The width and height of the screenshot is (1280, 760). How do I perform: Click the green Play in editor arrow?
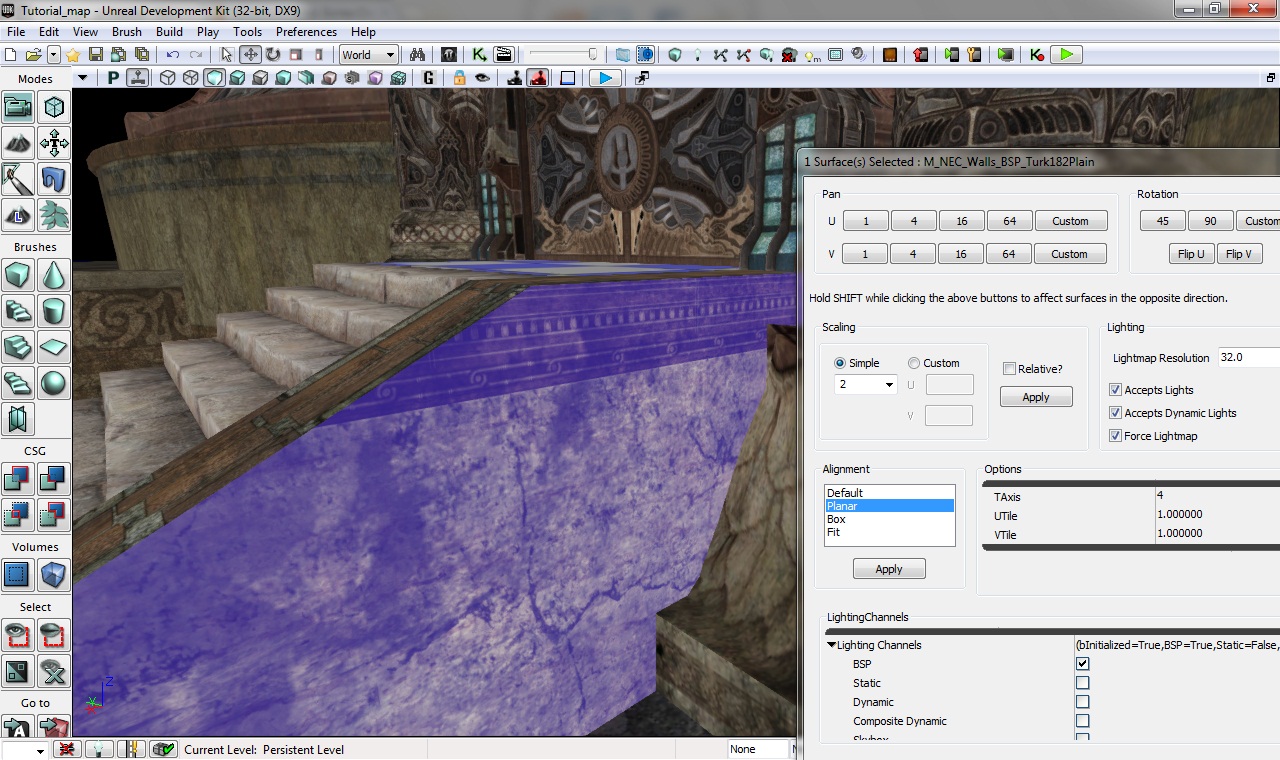1066,55
